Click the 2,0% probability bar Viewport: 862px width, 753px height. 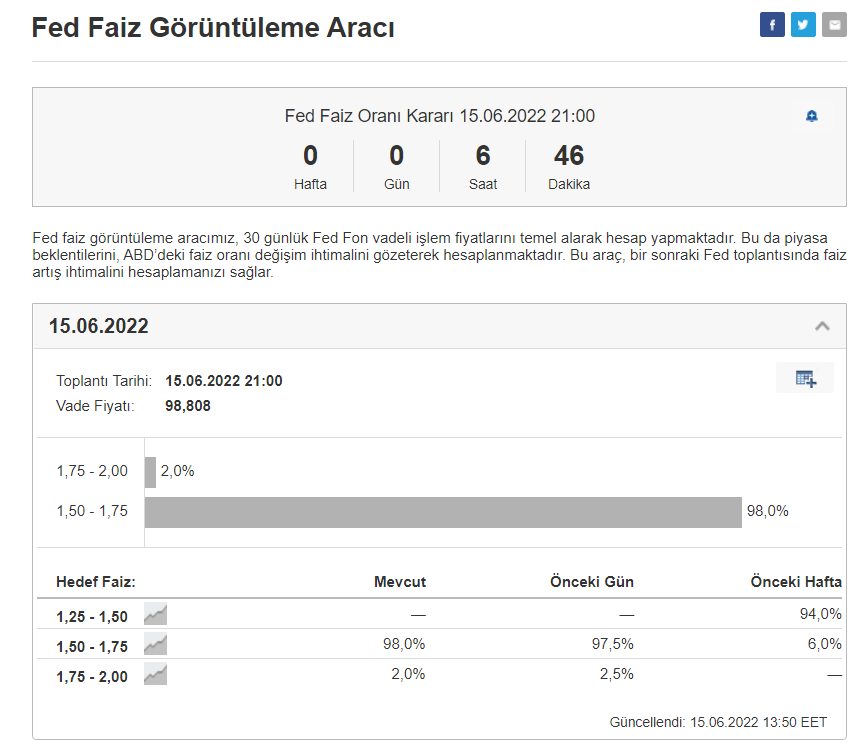tap(150, 472)
